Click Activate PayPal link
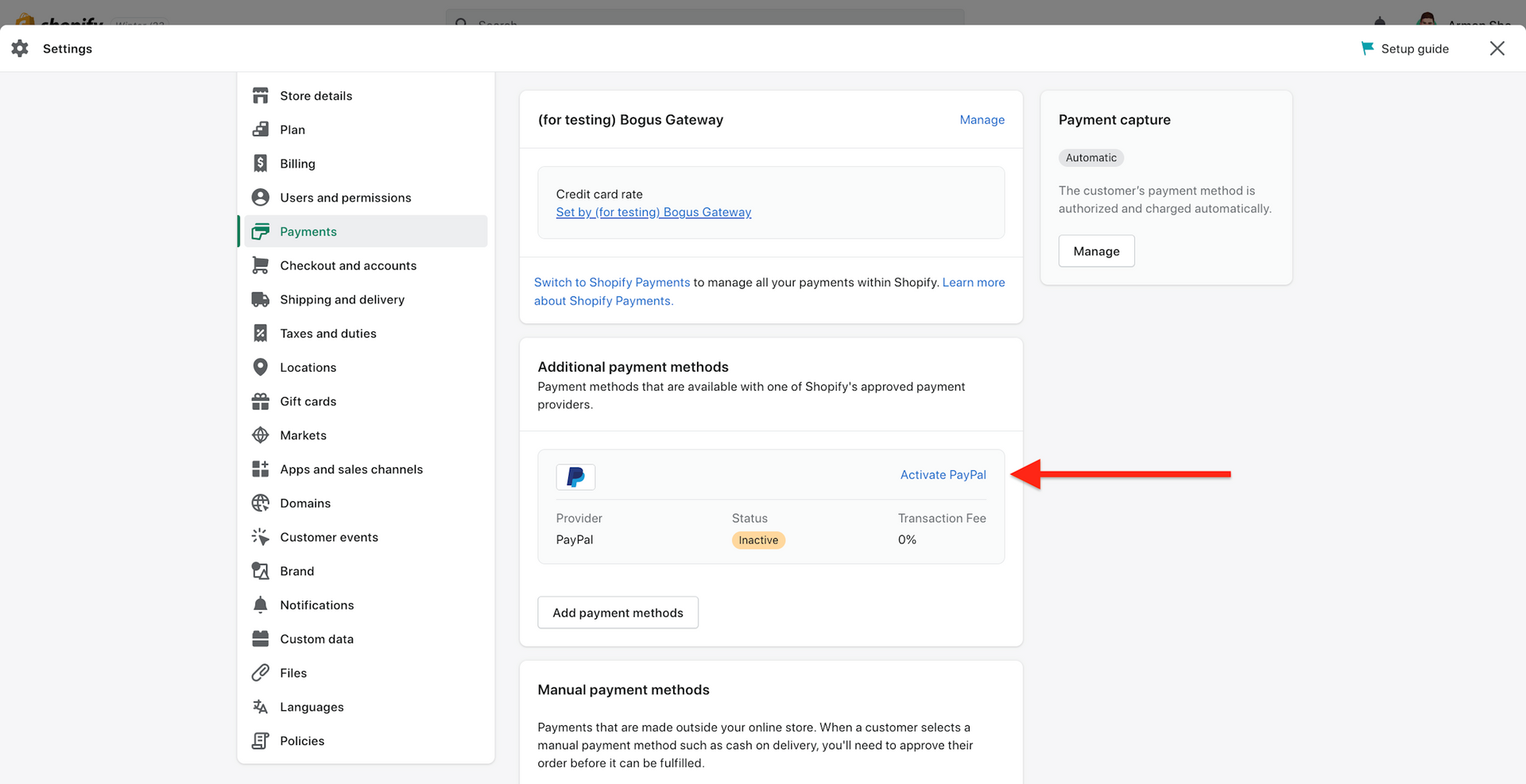The image size is (1526, 784). point(943,475)
